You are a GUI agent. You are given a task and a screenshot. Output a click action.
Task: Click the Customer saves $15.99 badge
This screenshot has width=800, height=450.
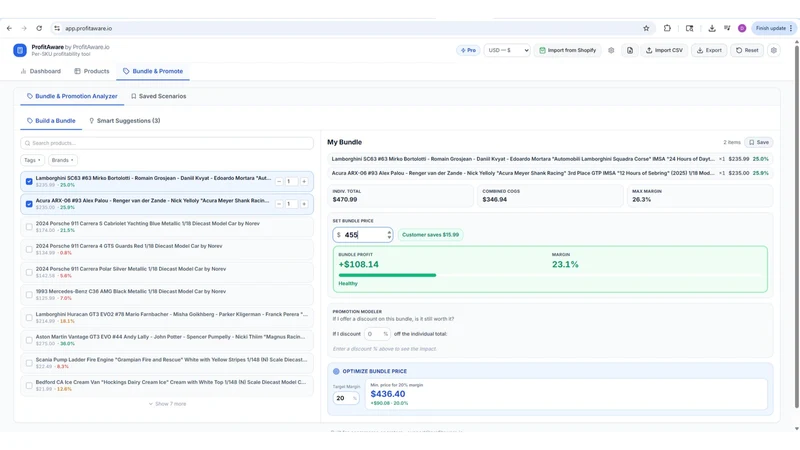click(430, 235)
